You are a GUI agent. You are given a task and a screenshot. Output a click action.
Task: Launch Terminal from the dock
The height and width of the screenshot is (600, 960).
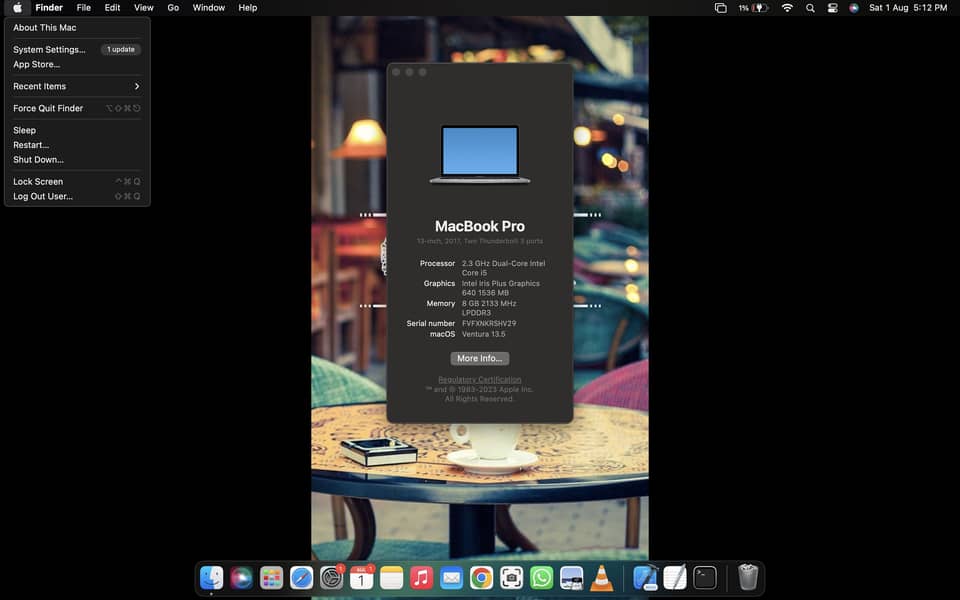click(705, 577)
